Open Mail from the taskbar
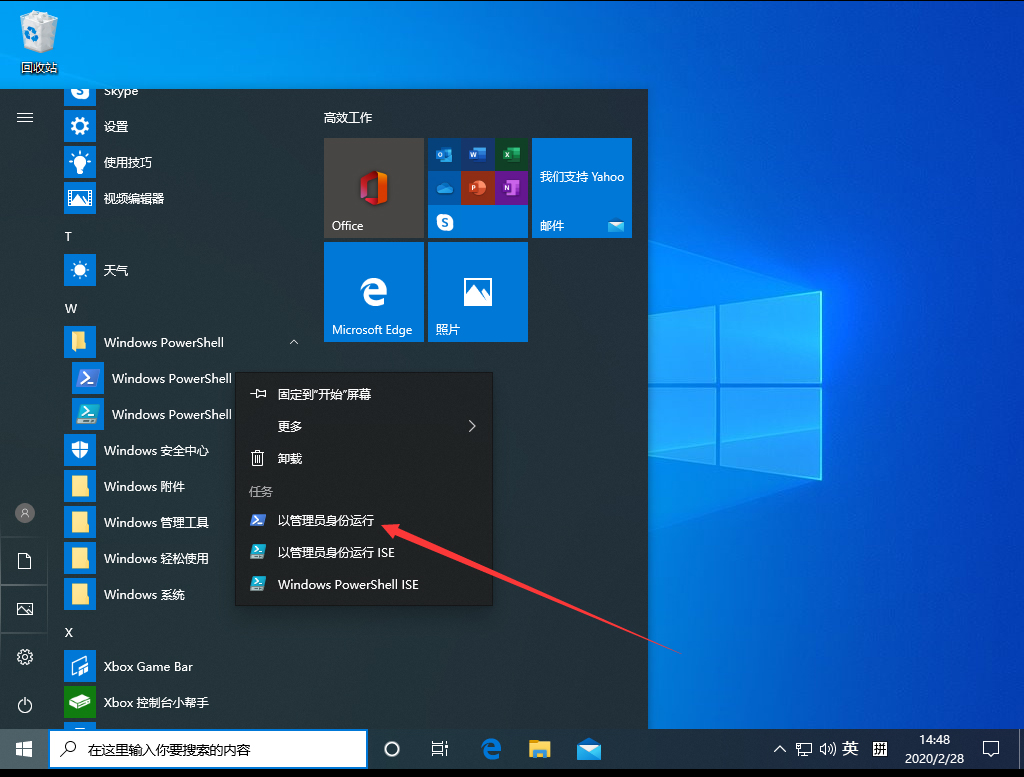1024x777 pixels. (589, 748)
